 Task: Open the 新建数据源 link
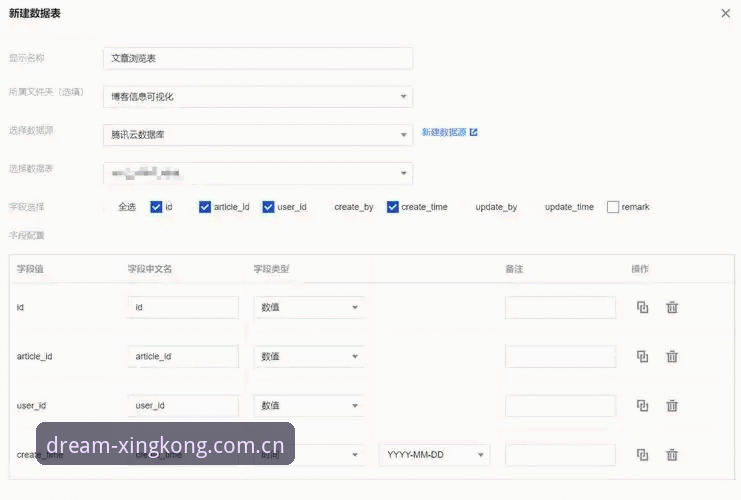coord(444,132)
